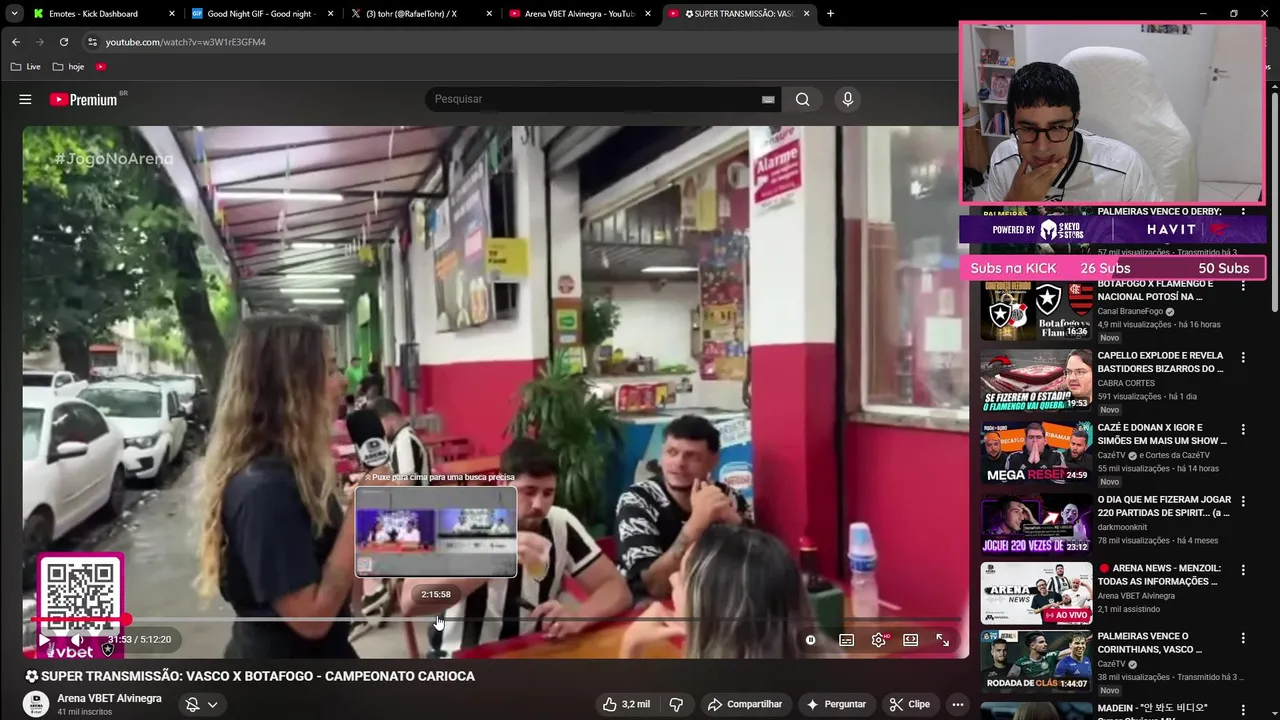
Task: View site information icon in address bar
Action: pos(92,42)
